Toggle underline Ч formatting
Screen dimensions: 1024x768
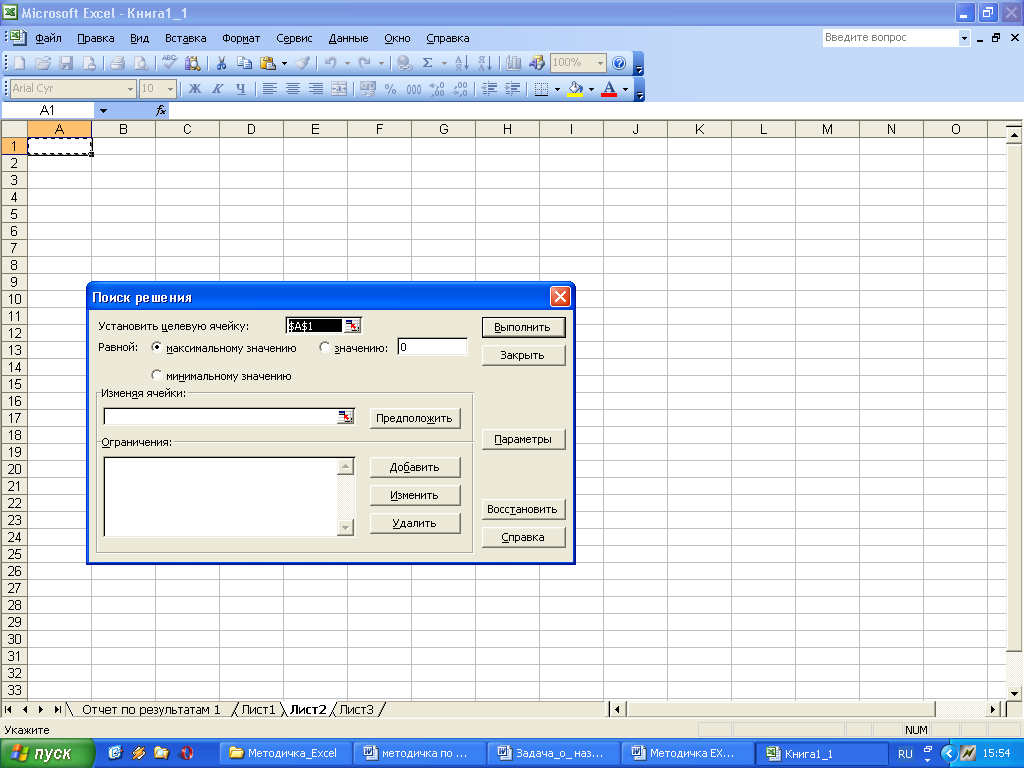241,89
